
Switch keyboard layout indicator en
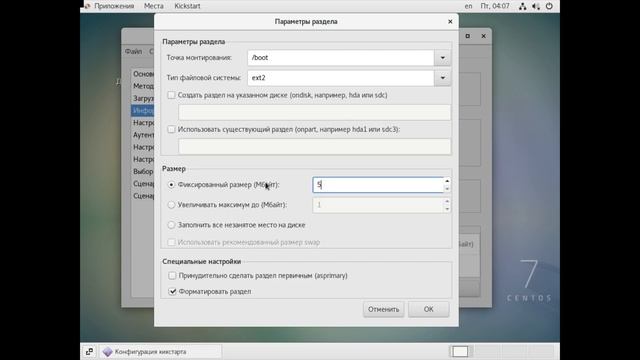click(x=468, y=6)
